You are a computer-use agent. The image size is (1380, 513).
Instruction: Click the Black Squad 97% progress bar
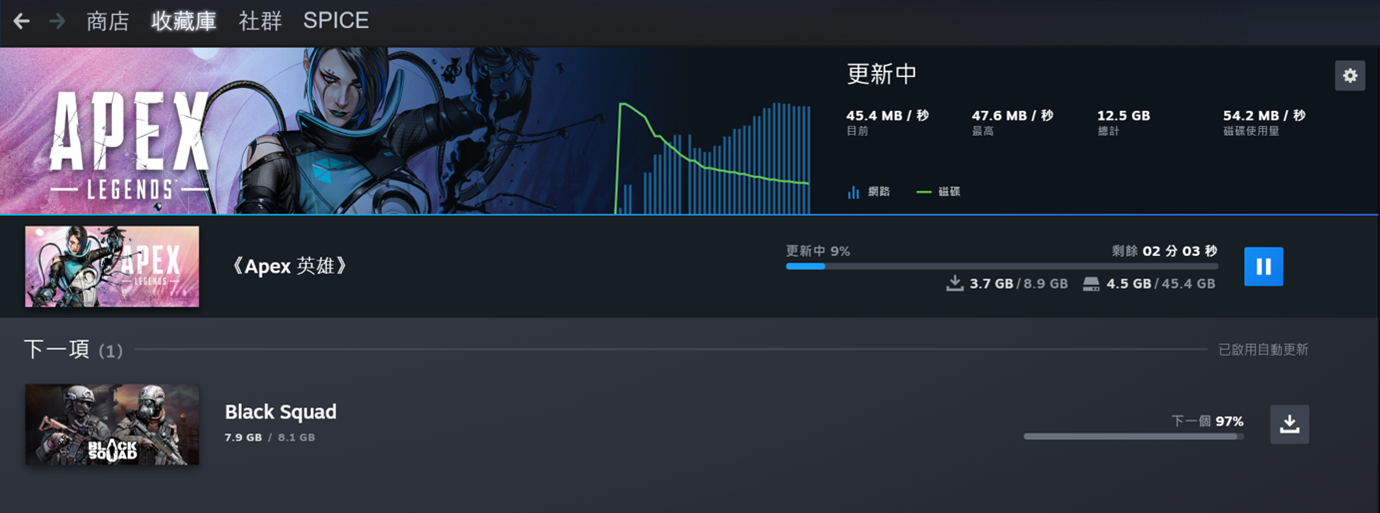pyautogui.click(x=1134, y=437)
